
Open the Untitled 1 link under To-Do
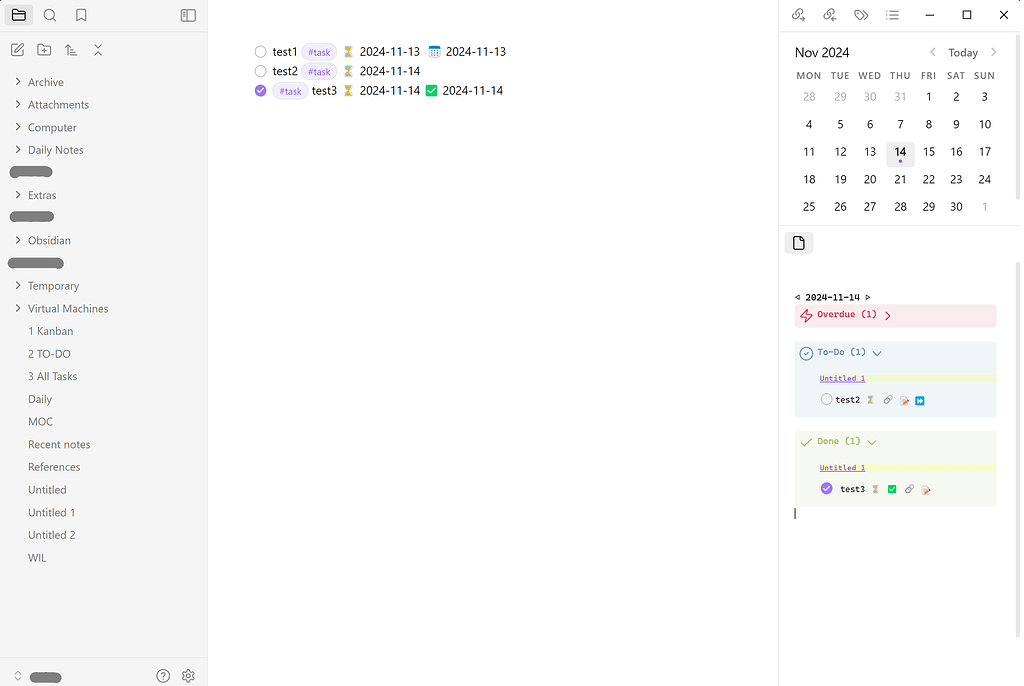pyautogui.click(x=841, y=378)
